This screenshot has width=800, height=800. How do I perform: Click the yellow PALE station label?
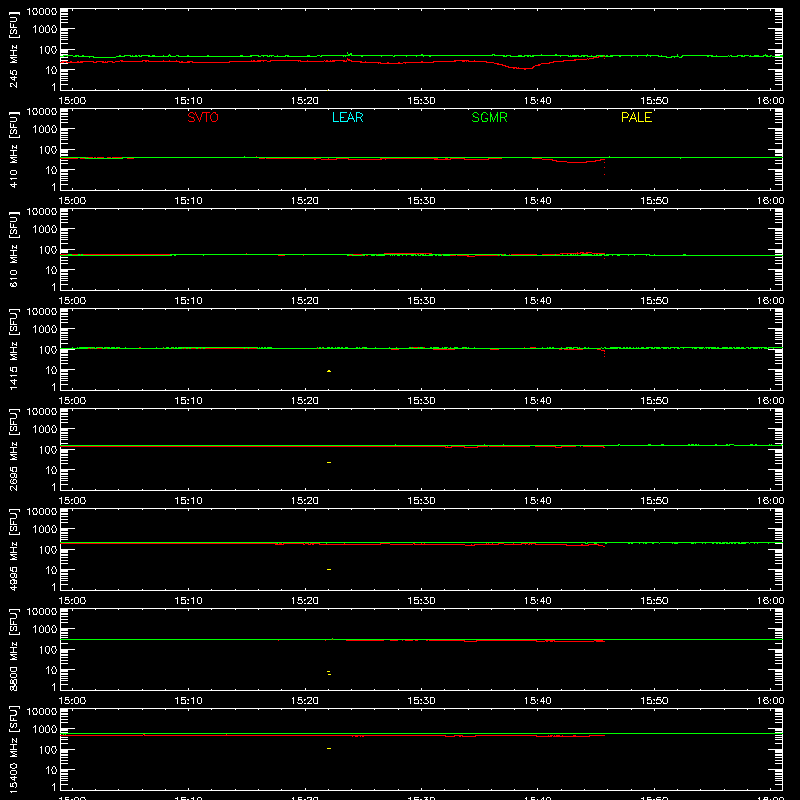(x=636, y=117)
